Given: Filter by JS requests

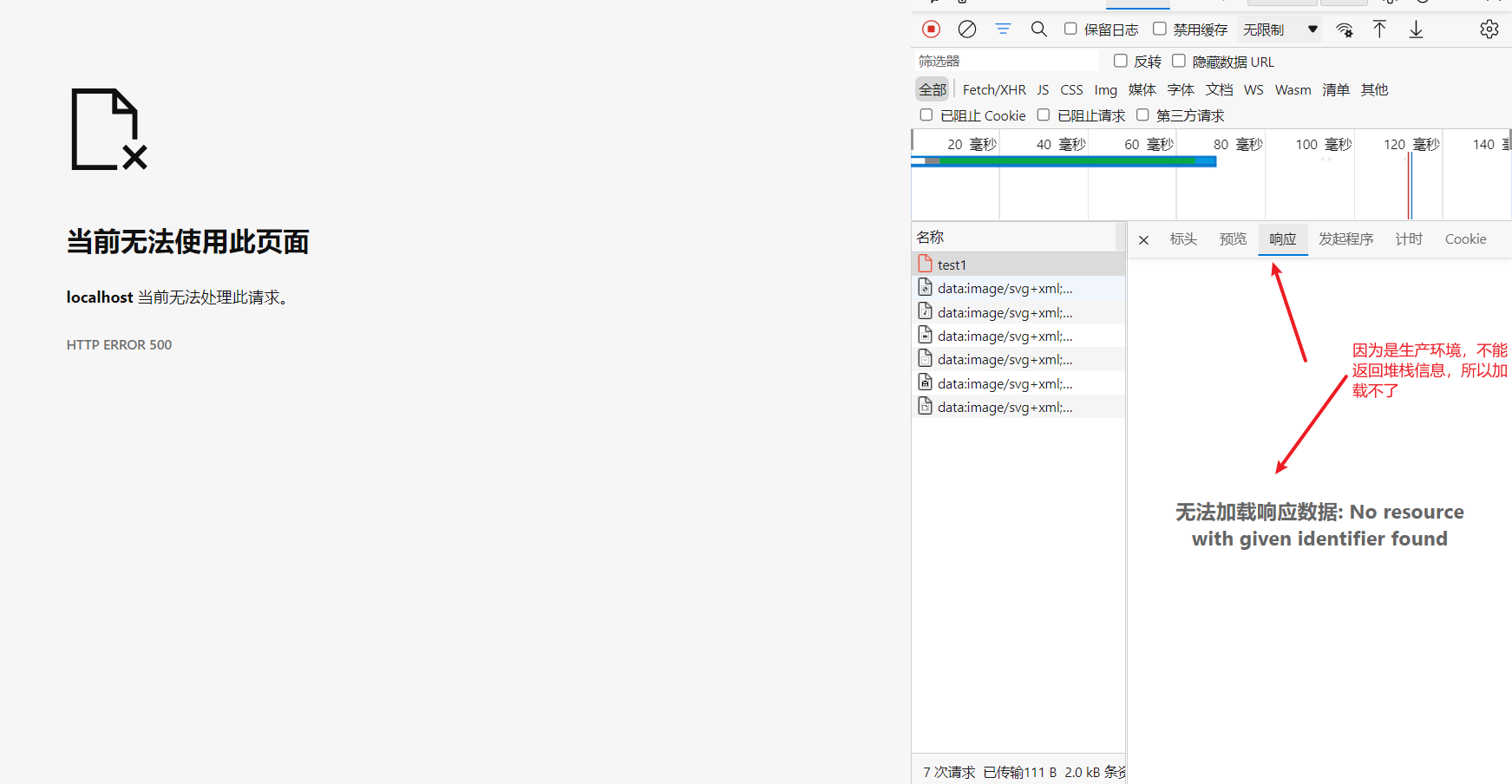Looking at the screenshot, I should (x=1043, y=89).
